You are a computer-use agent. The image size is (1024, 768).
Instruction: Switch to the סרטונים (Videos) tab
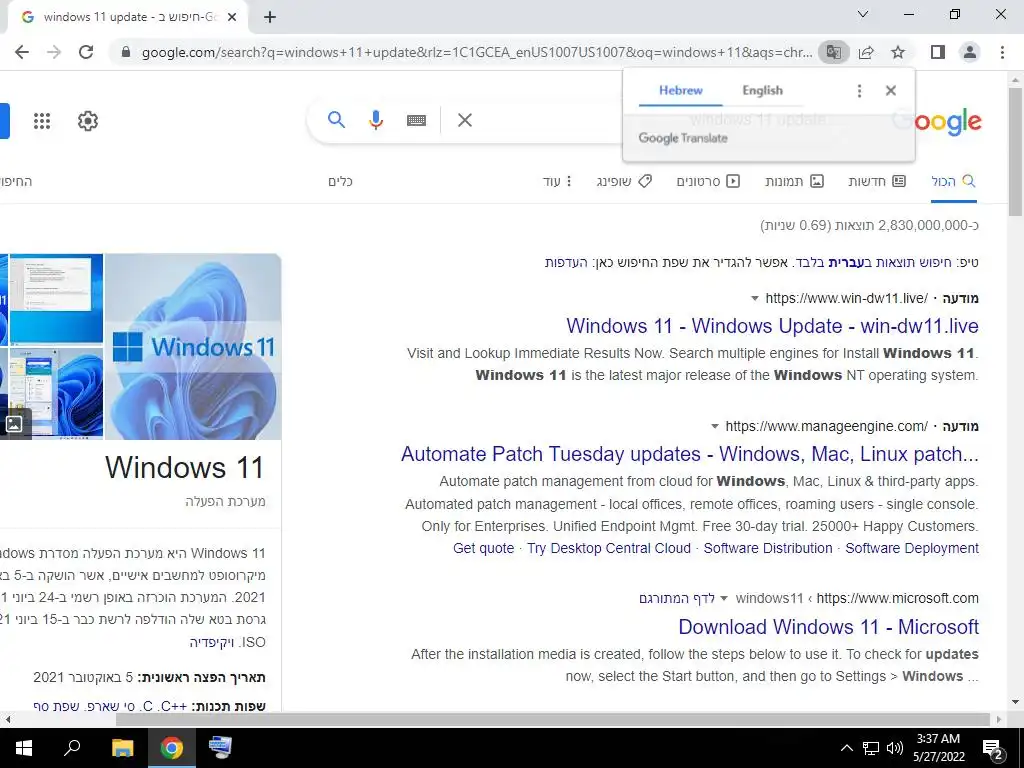[x=708, y=181]
